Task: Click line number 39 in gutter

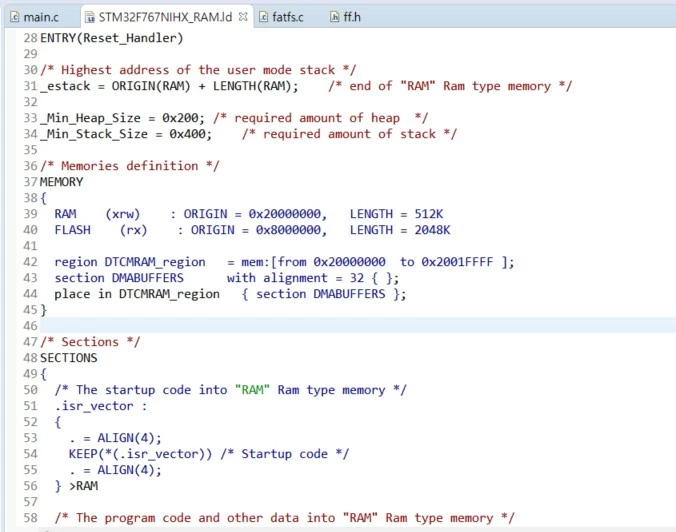Action: click(30, 214)
